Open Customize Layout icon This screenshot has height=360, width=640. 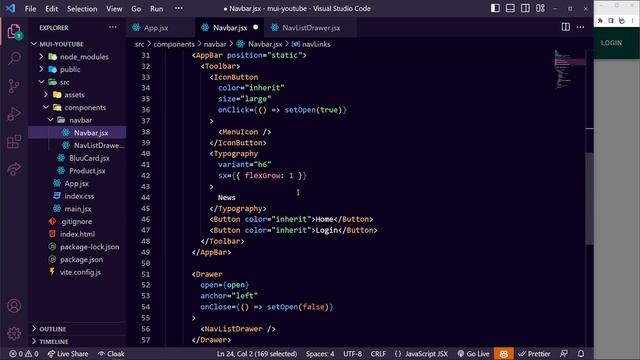tap(540, 8)
